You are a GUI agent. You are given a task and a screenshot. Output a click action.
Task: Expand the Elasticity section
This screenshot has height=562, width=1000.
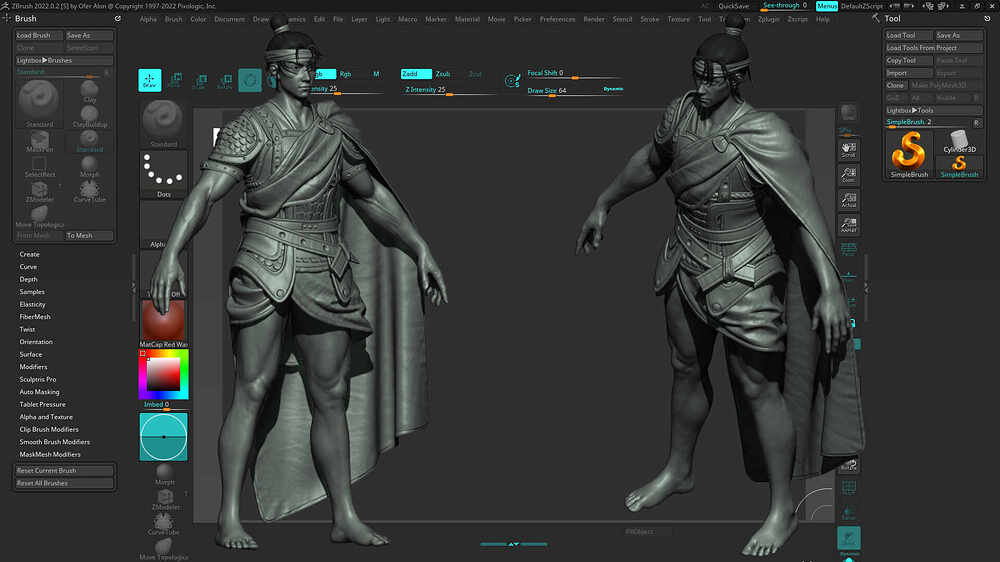click(33, 304)
